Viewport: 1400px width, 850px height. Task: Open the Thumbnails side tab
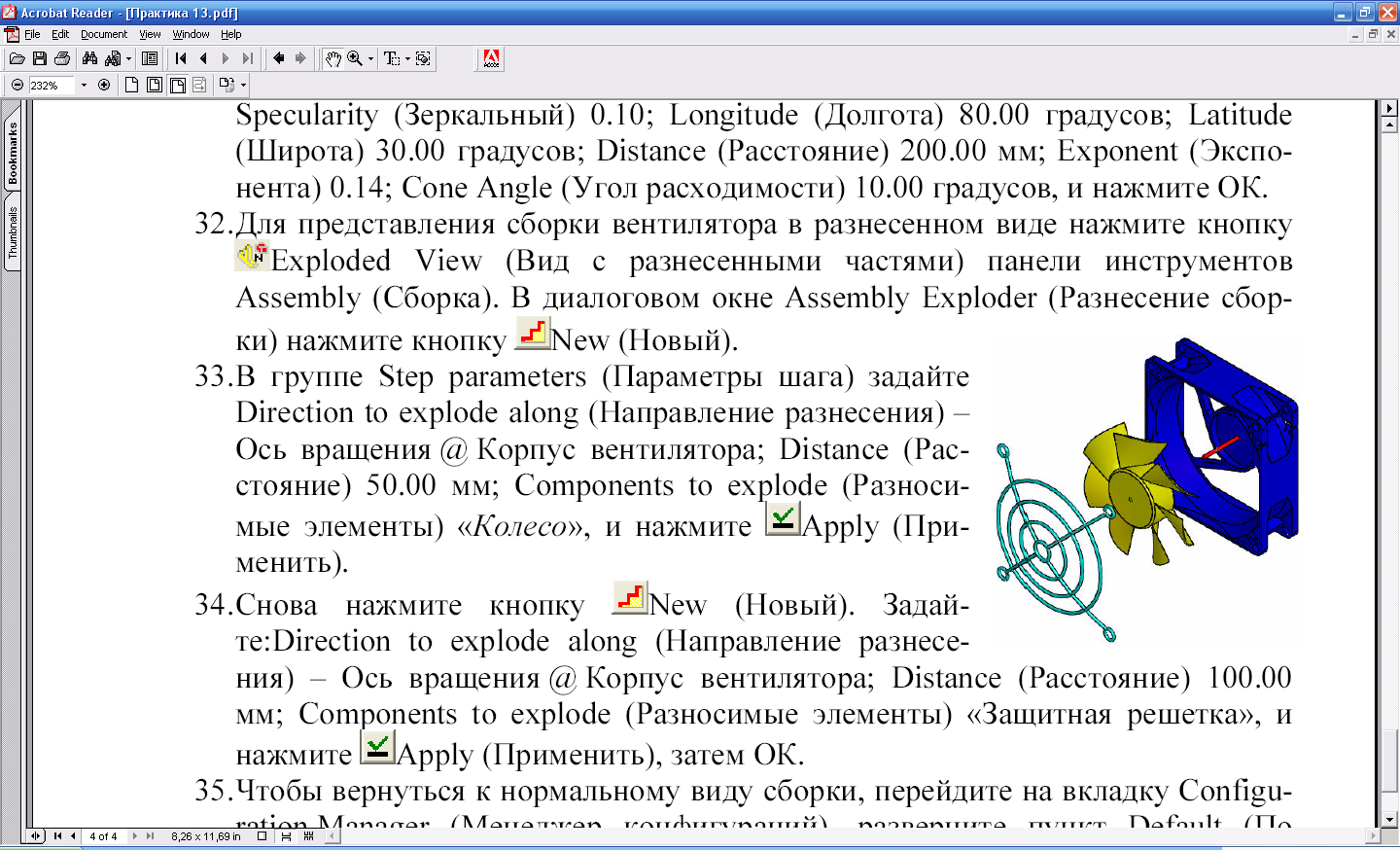13,232
